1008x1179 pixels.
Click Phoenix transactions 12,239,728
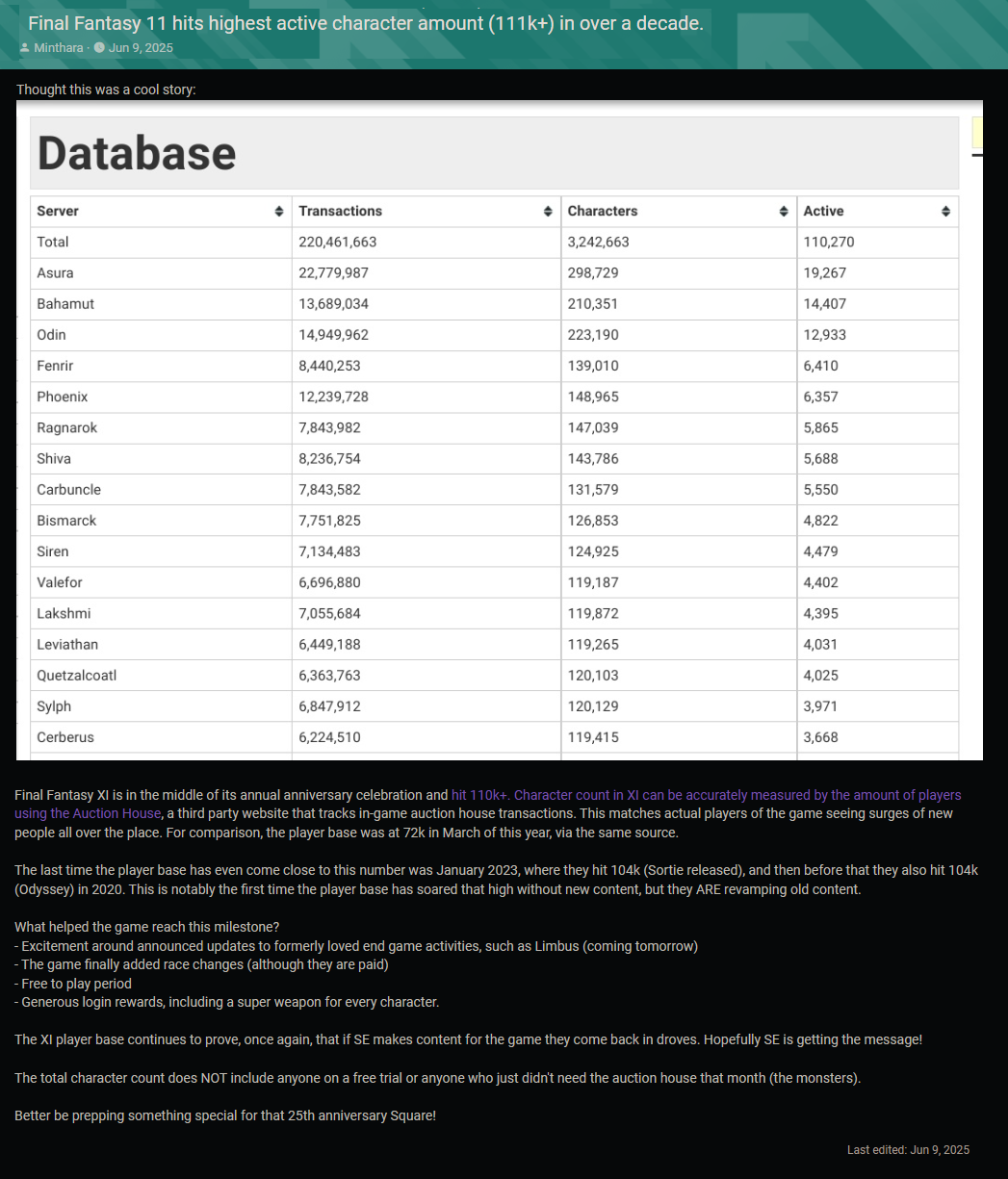pos(334,397)
